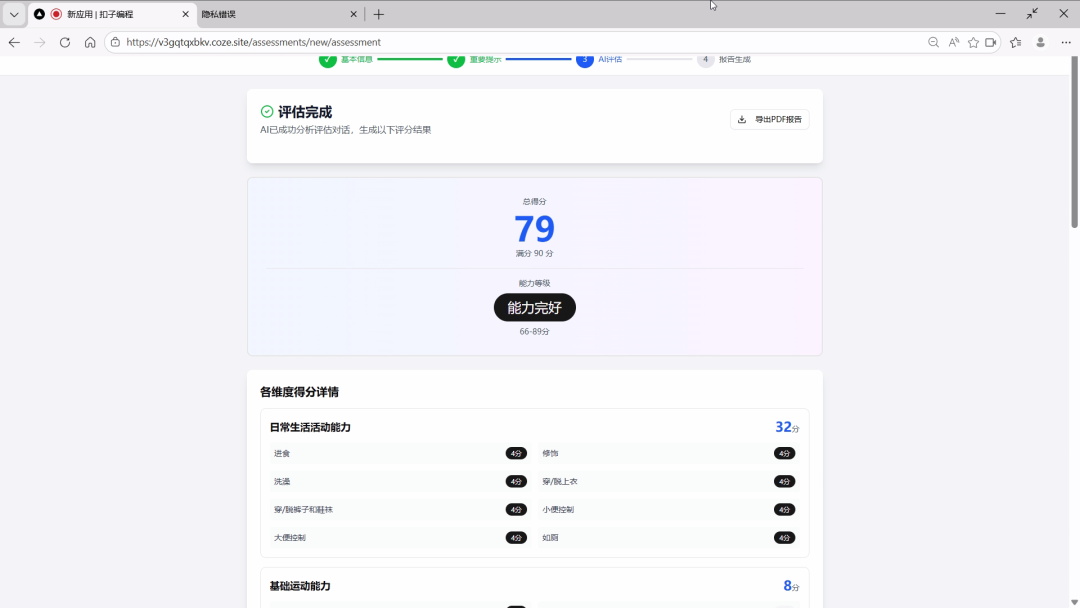Viewport: 1080px width, 608px height.
Task: Reload the page with refresh icon
Action: pyautogui.click(x=65, y=42)
